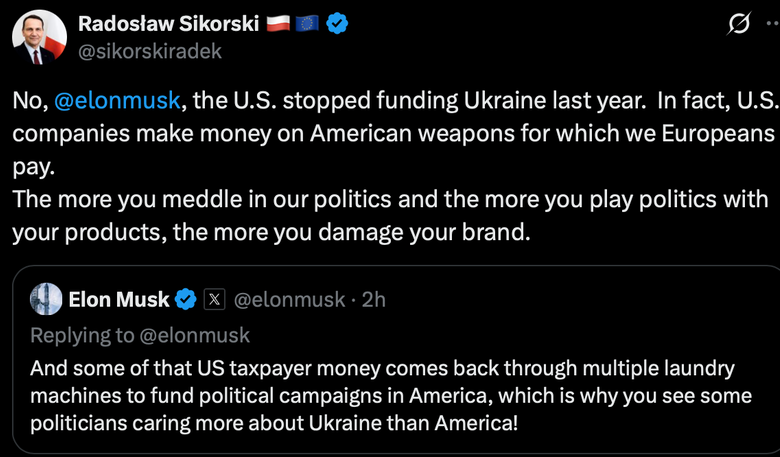Click the EU flag emoji in display name
The image size is (780, 457).
307,23
